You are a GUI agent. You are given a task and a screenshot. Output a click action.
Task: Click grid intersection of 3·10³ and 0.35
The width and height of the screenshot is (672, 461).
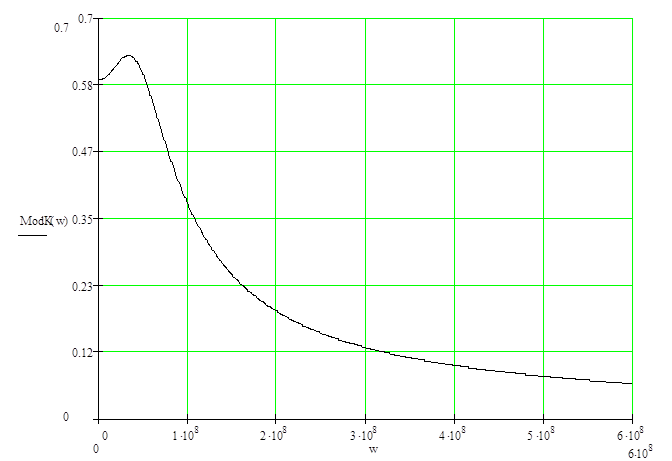point(366,218)
